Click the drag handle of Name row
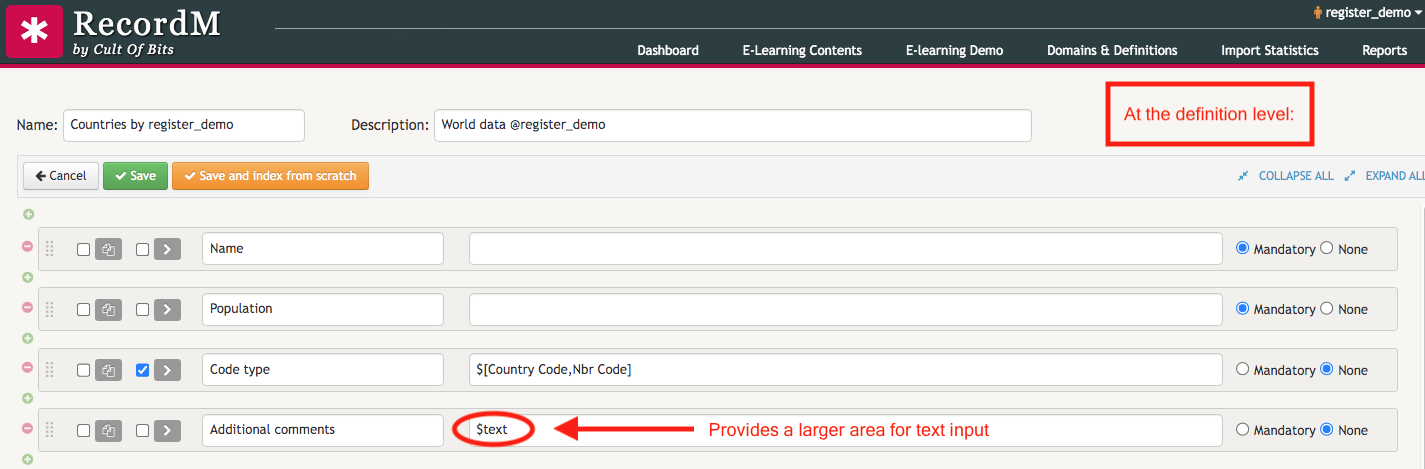1425x469 pixels. [50, 249]
